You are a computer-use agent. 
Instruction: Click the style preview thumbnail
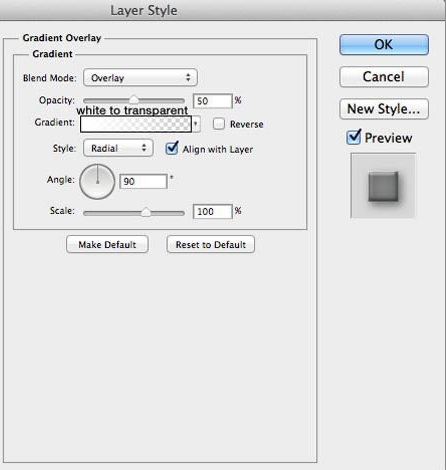(x=383, y=186)
